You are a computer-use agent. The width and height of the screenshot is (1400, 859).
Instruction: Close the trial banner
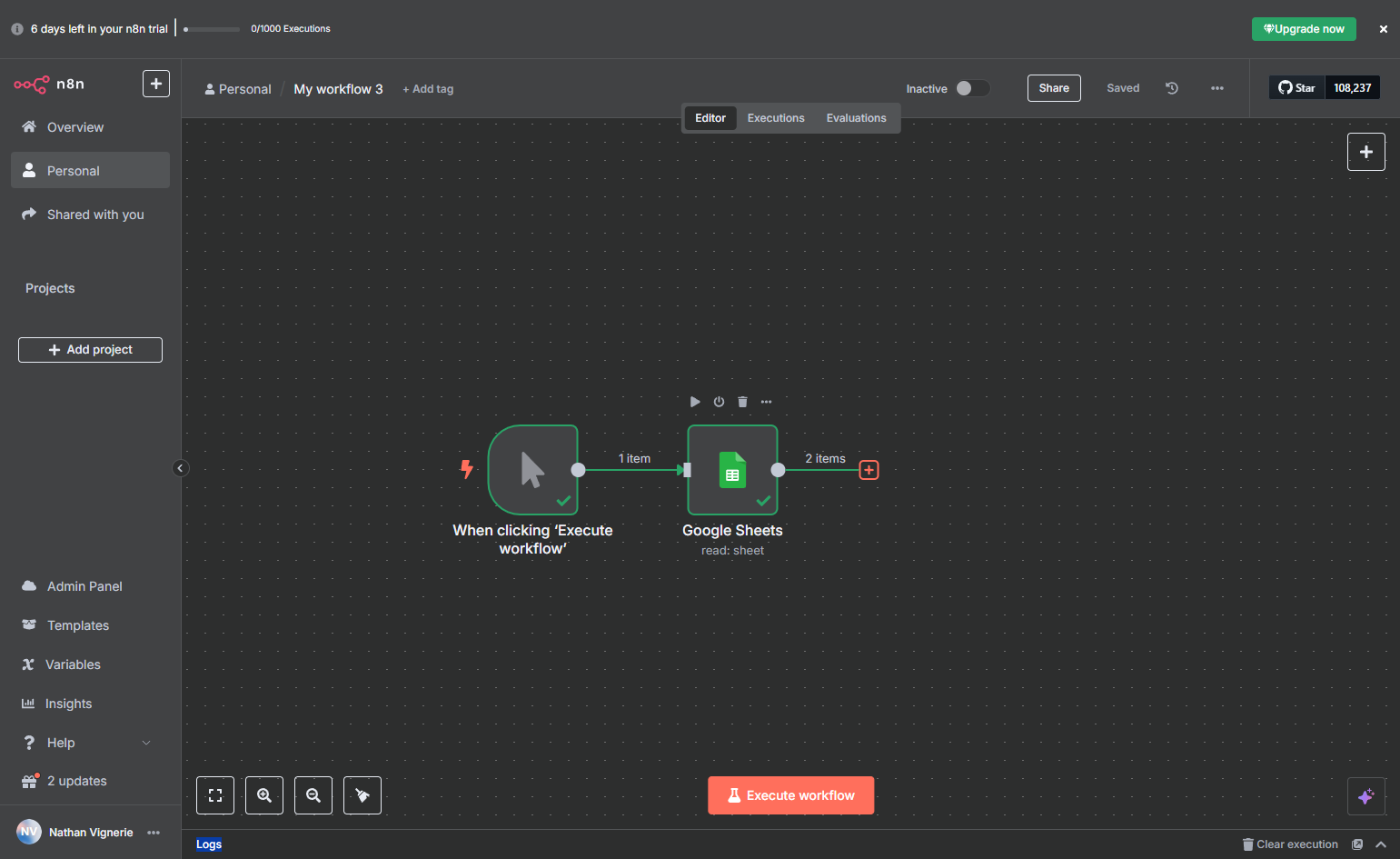(x=1384, y=29)
